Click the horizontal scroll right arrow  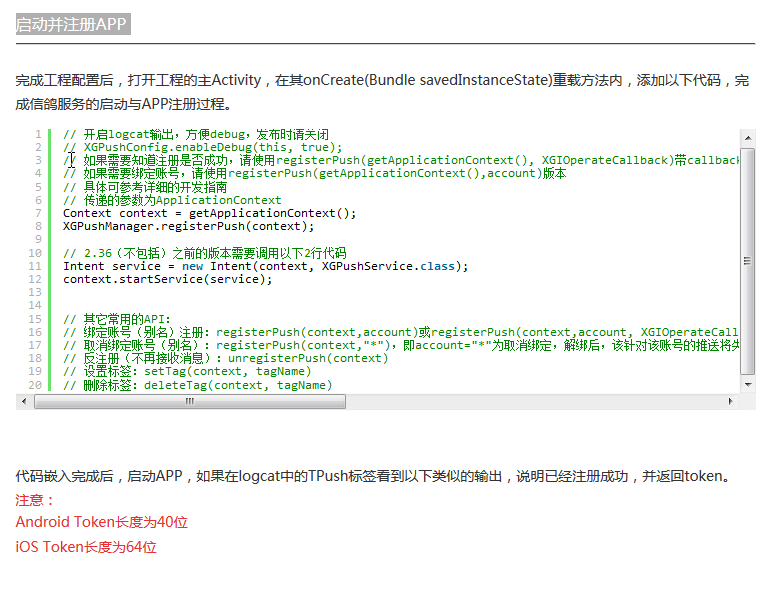pos(730,401)
